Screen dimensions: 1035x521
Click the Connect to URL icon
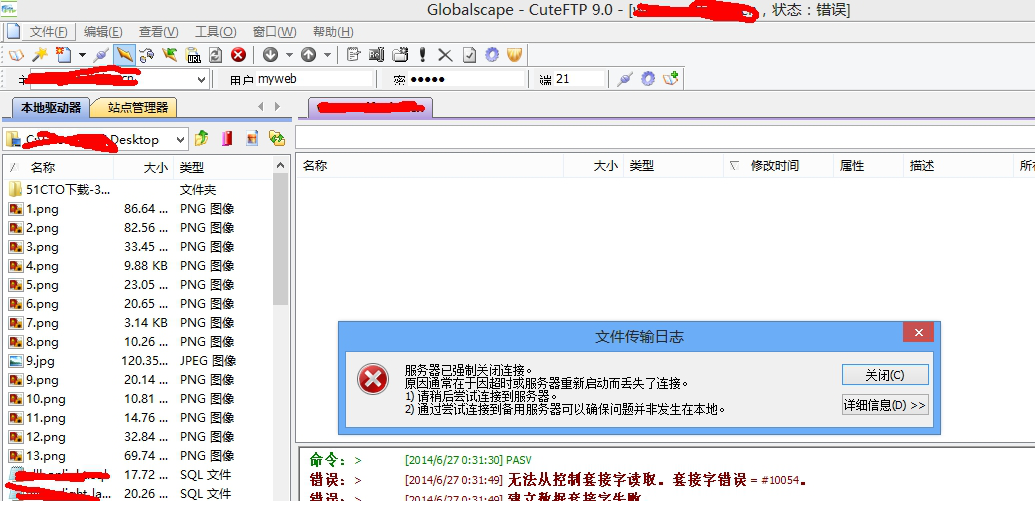coord(193,55)
